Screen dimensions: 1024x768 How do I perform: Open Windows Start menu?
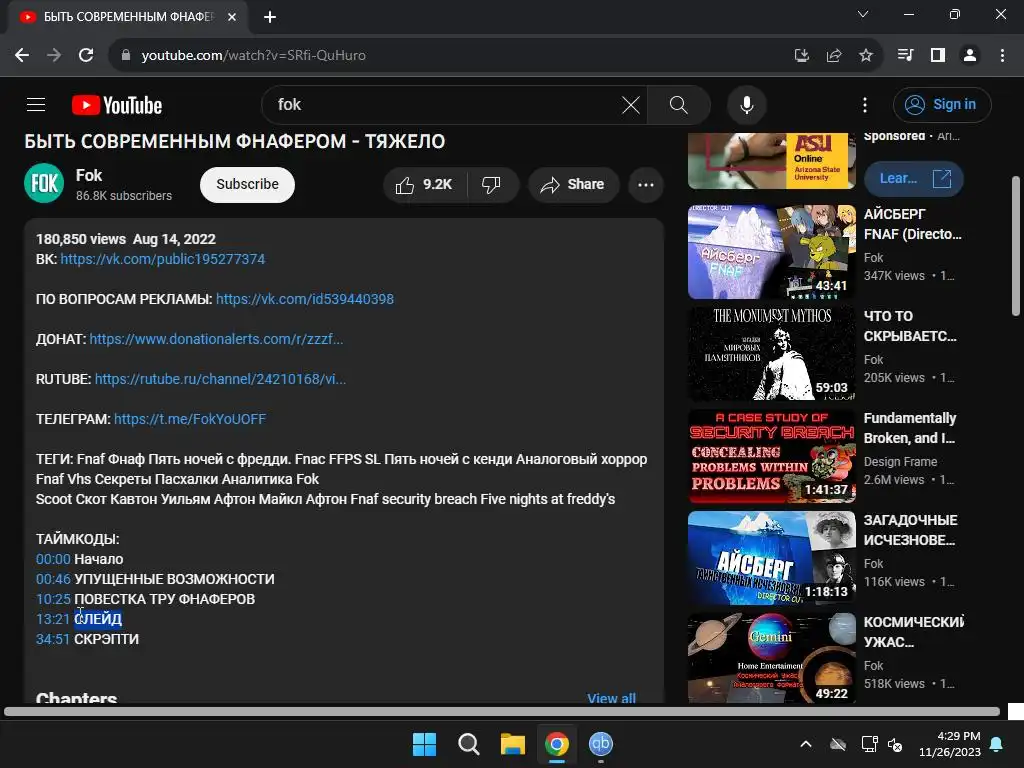point(424,744)
